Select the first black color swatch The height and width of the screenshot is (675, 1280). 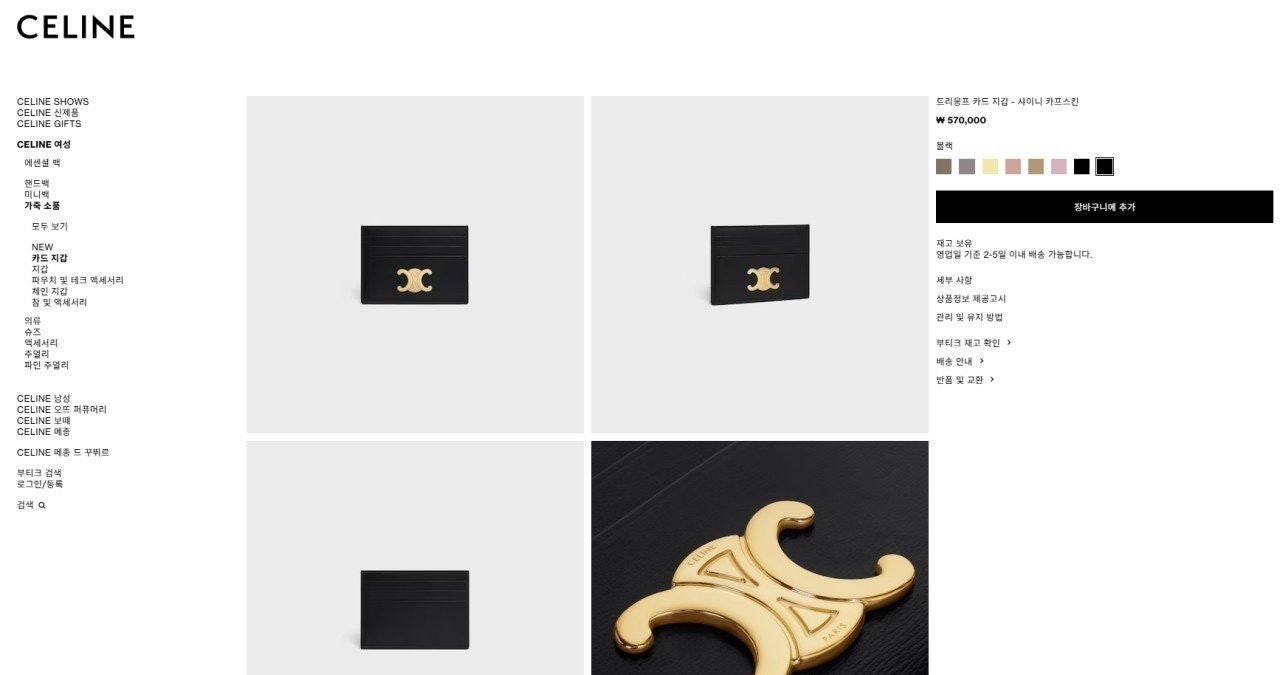tap(1082, 166)
